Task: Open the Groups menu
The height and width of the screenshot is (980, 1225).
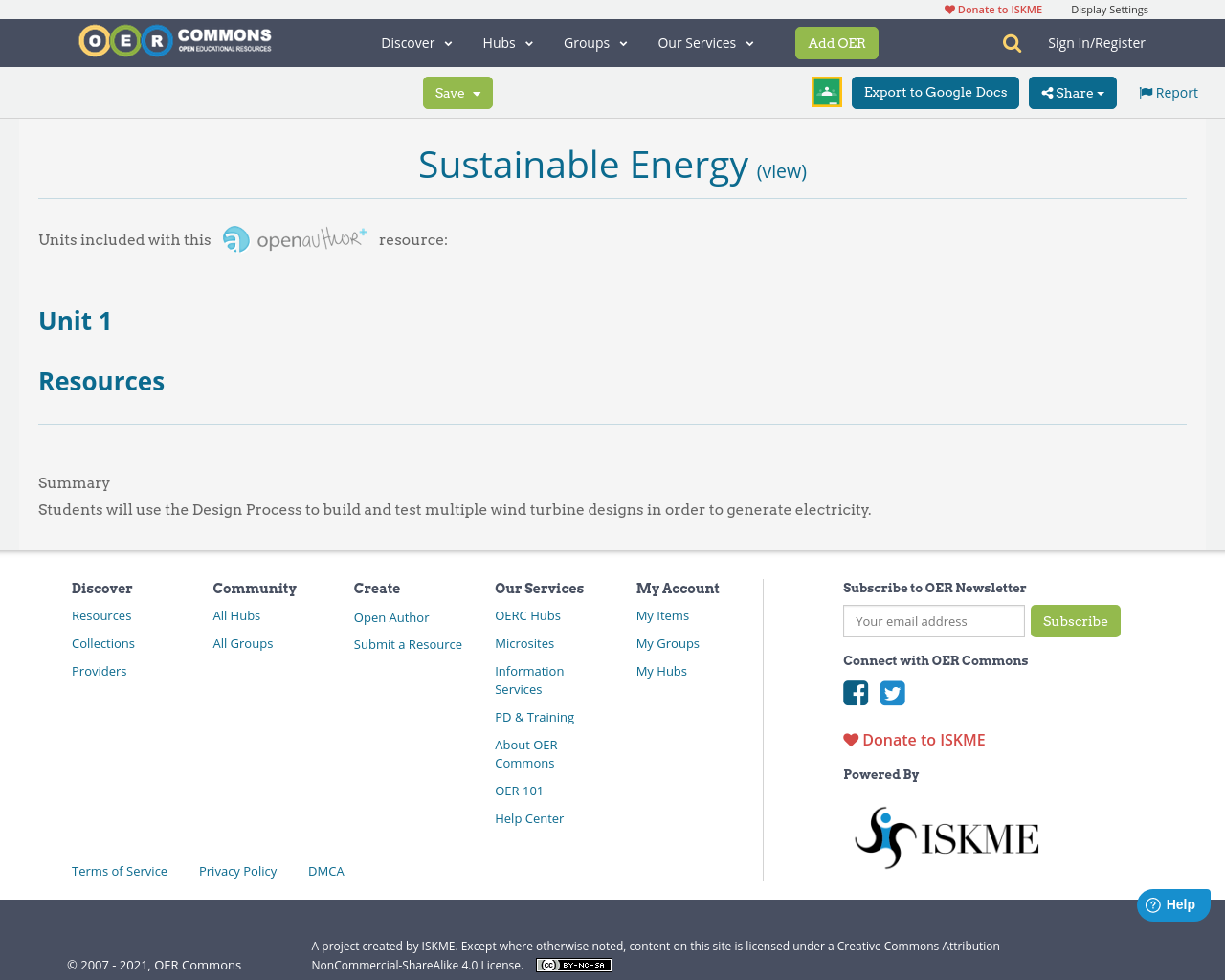Action: (x=588, y=42)
